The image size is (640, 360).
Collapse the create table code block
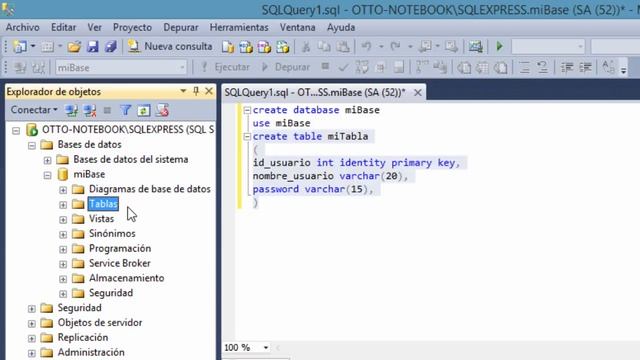247,137
